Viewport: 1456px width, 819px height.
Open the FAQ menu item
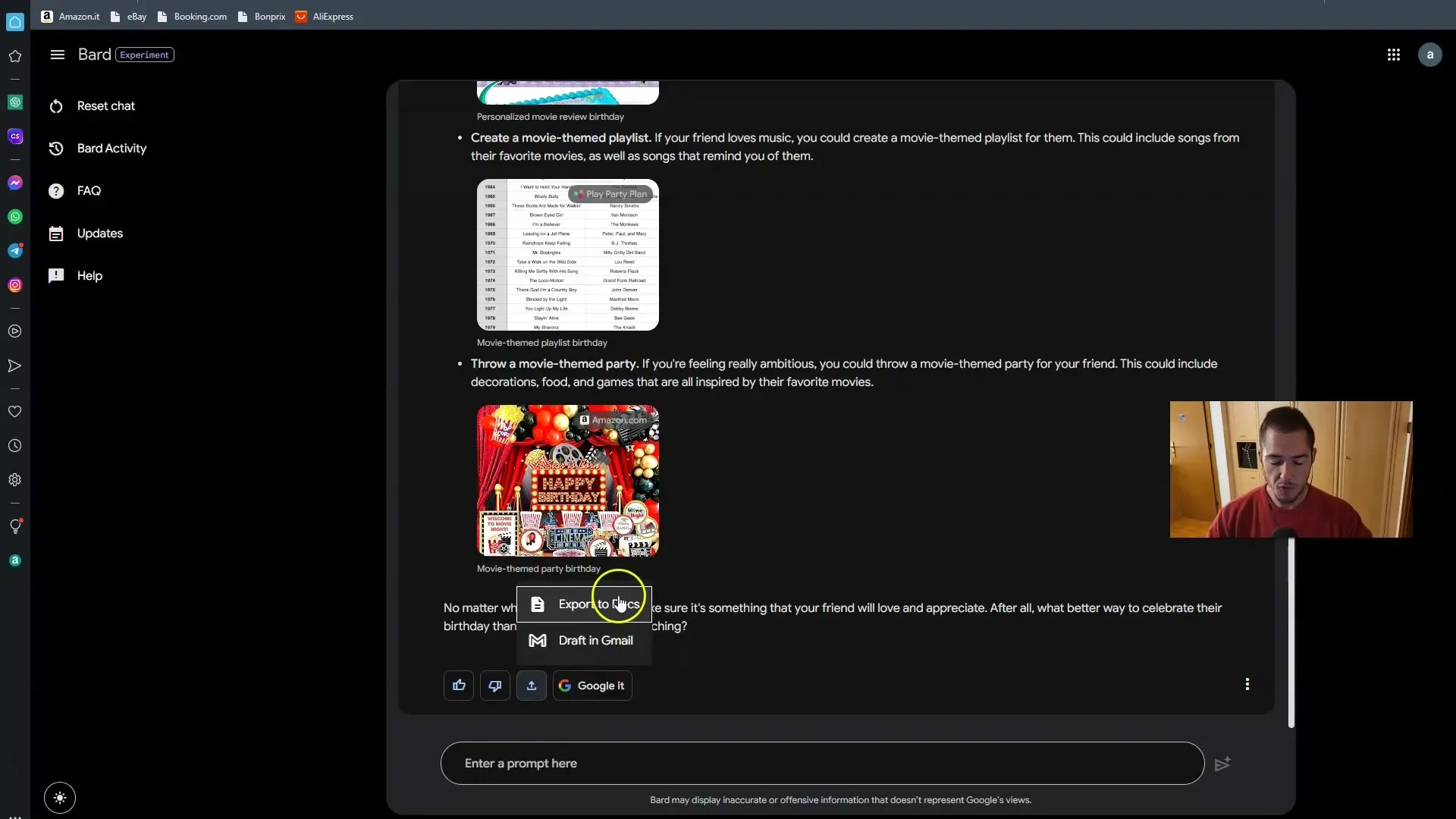(89, 191)
